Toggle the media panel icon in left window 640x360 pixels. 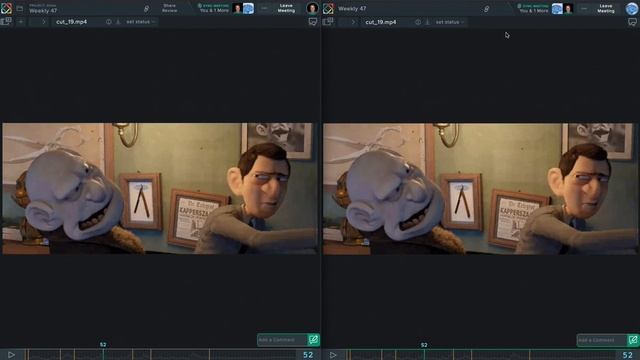(x=6, y=21)
